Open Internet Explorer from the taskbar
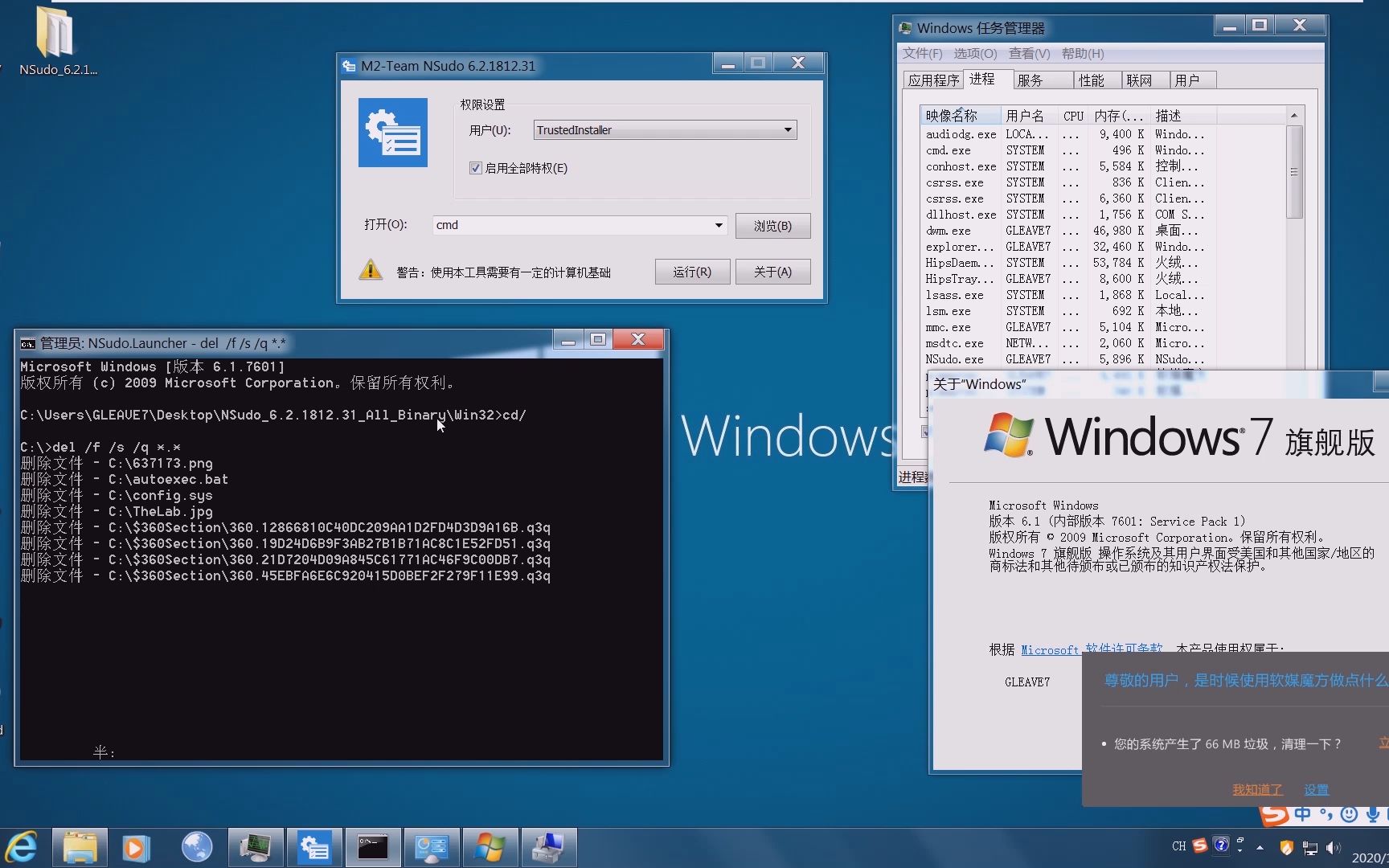The height and width of the screenshot is (868, 1389). [23, 847]
